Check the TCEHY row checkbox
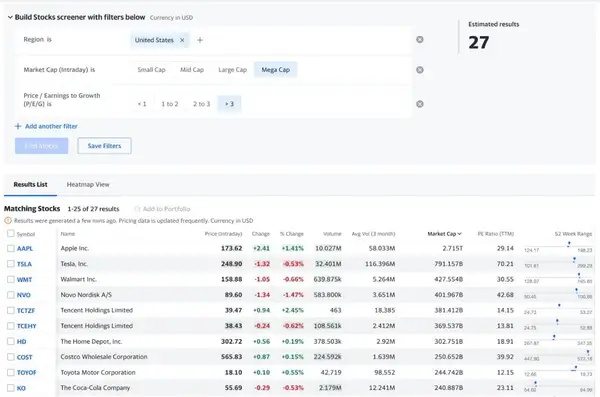The image size is (600, 397). [11, 326]
